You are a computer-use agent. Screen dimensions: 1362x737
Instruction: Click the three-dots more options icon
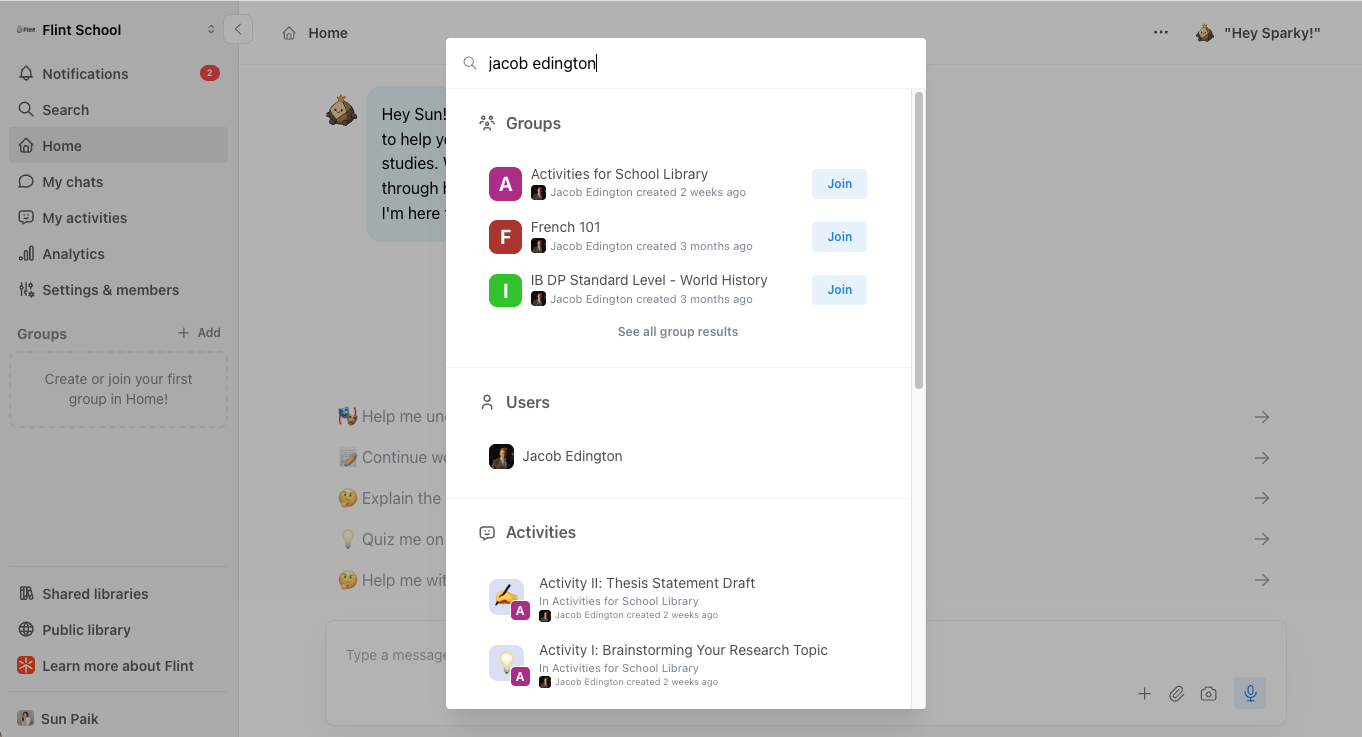[1161, 33]
